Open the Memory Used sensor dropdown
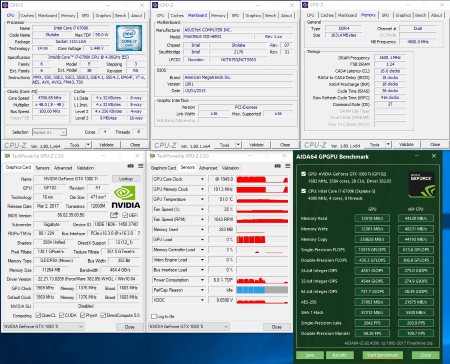The height and width of the screenshot is (364, 450). click(x=202, y=230)
